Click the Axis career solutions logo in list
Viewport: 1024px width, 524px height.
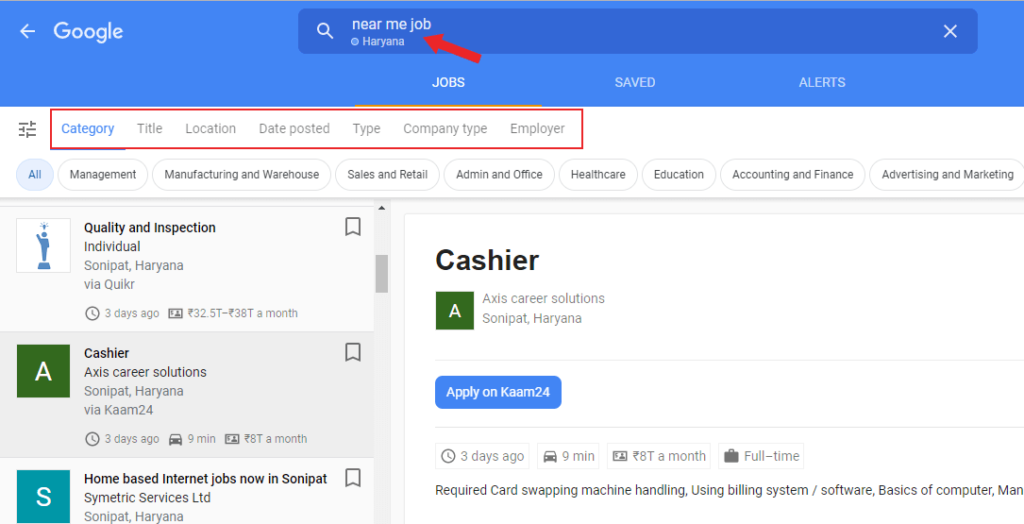[43, 371]
